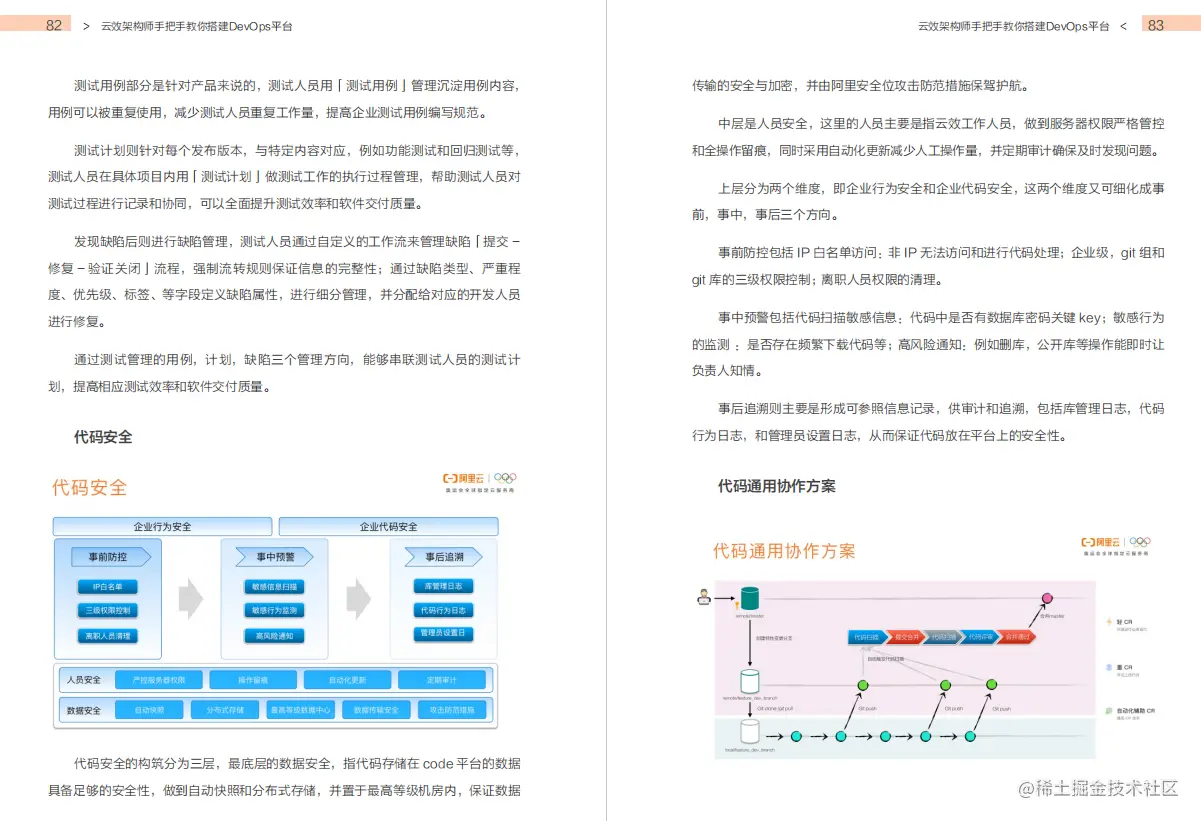Click the developer user icon in the collaboration diagram

tap(704, 596)
